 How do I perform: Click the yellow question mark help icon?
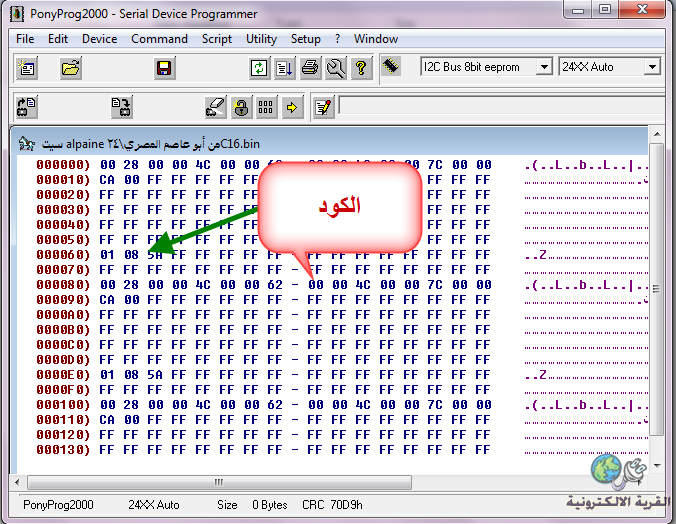(361, 68)
